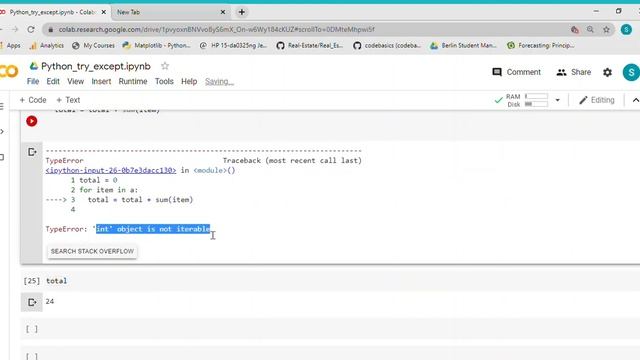Collapse the header with the chevron arrow
Image resolution: width=640 pixels, height=360 pixels.
(x=635, y=100)
